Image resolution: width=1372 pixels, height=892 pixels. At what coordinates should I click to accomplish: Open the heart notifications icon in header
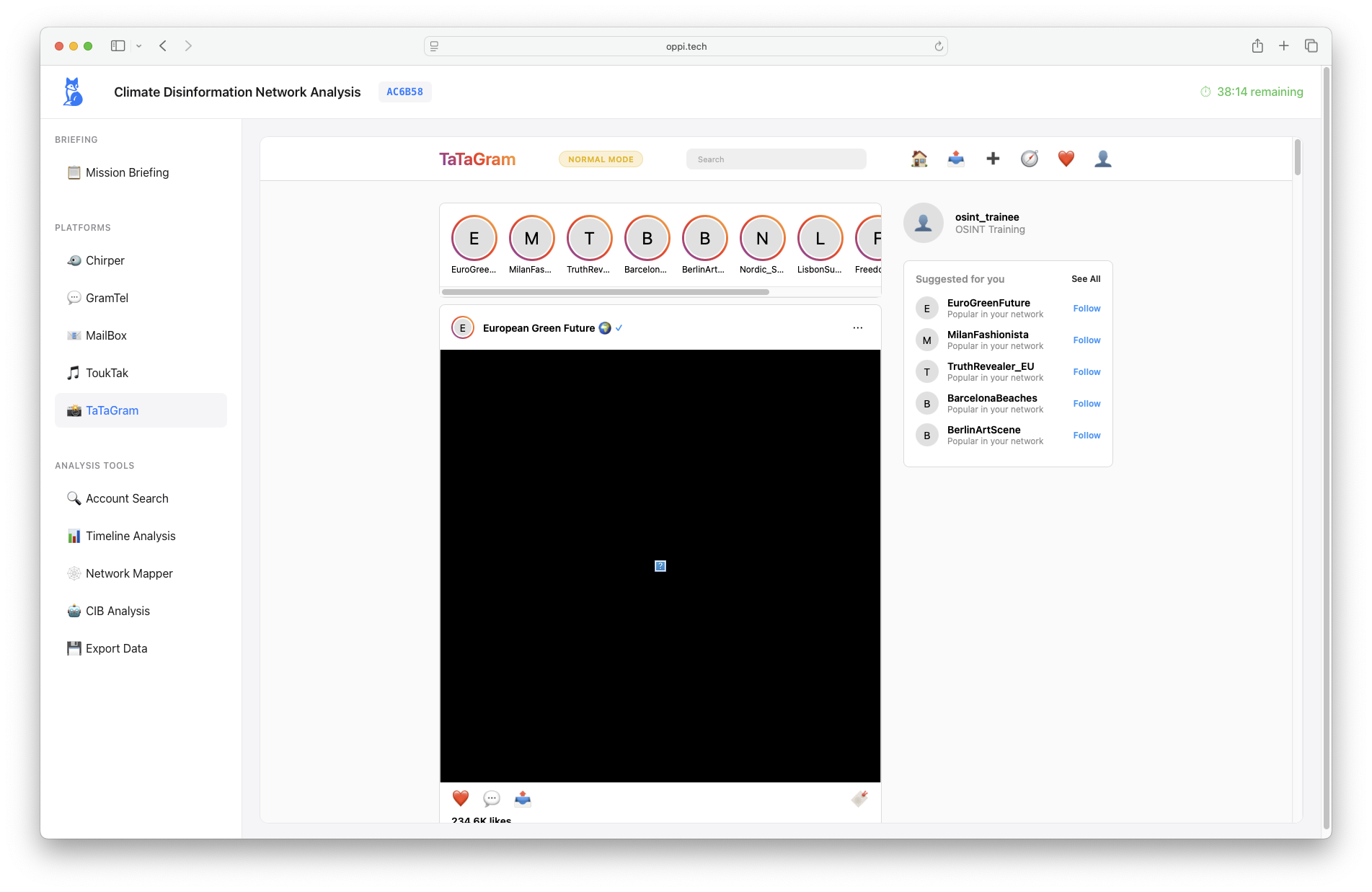click(1066, 159)
